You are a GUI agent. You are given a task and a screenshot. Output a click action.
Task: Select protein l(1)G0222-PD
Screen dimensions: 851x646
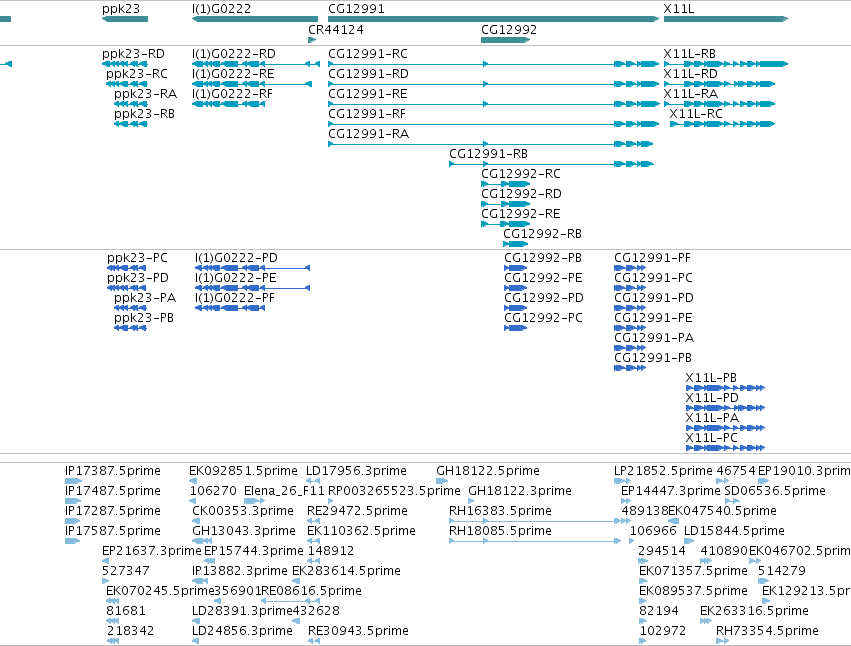(252, 268)
